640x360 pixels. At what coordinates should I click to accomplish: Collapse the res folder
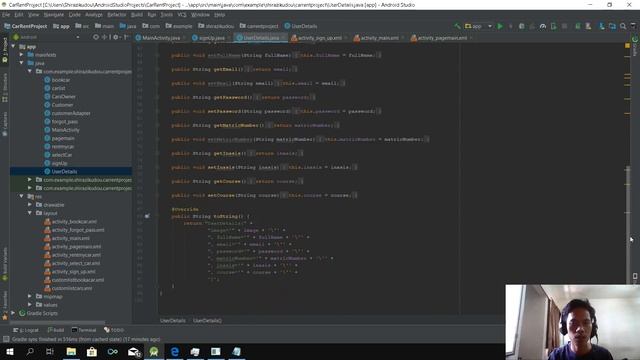pos(22,196)
